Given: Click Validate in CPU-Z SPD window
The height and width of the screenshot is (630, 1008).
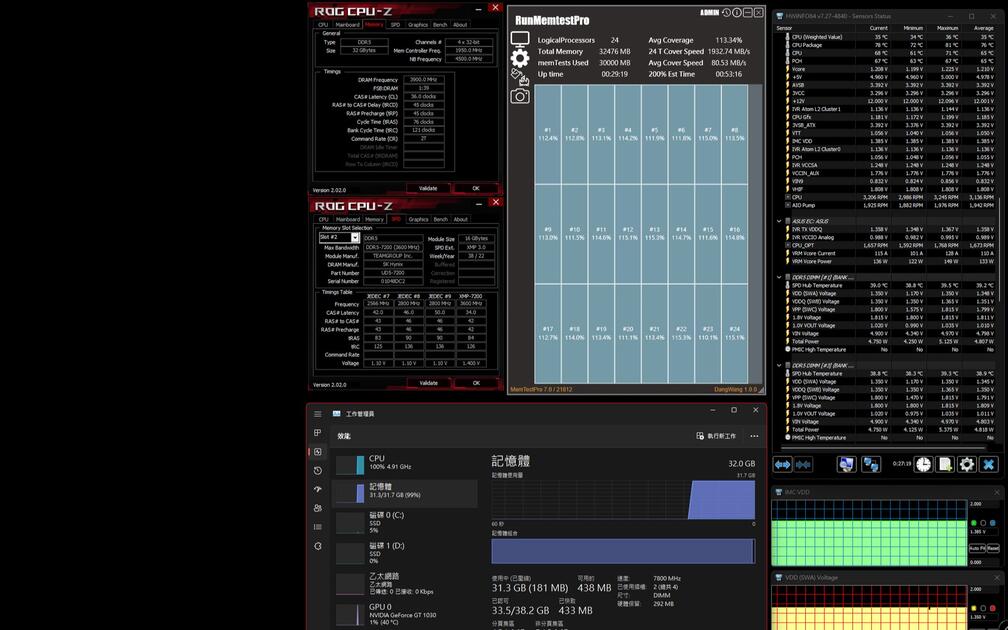Looking at the screenshot, I should [428, 382].
